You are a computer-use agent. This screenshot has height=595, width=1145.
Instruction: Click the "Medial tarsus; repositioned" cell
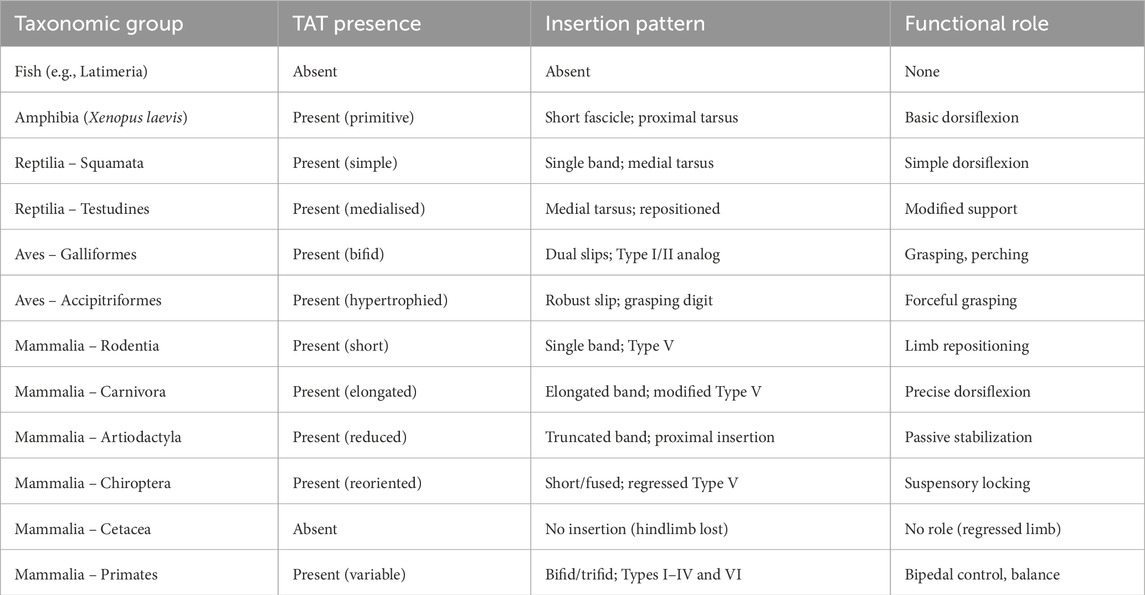pyautogui.click(x=632, y=209)
